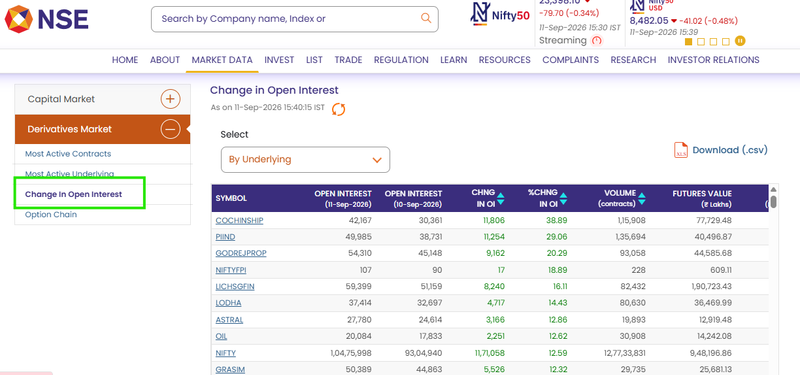800x375 pixels.
Task: Open the LIST menu
Action: point(314,60)
